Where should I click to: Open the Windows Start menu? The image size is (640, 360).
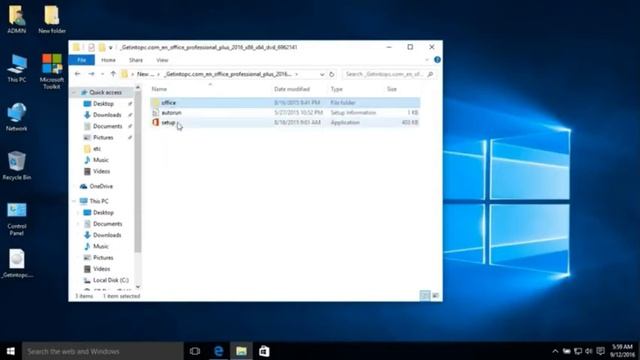[x=11, y=351]
